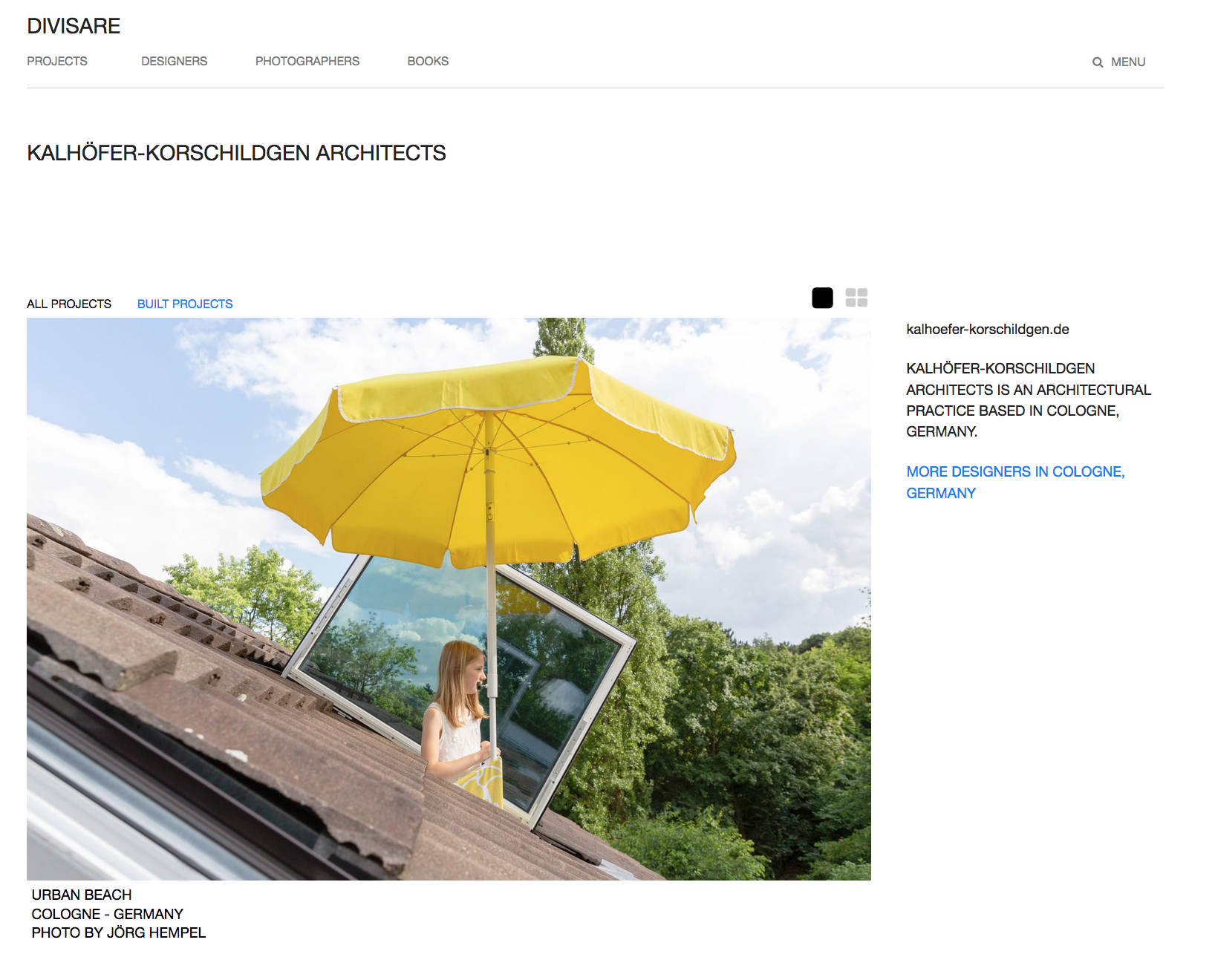
Task: Click the architectural practice description text
Action: (x=1028, y=399)
